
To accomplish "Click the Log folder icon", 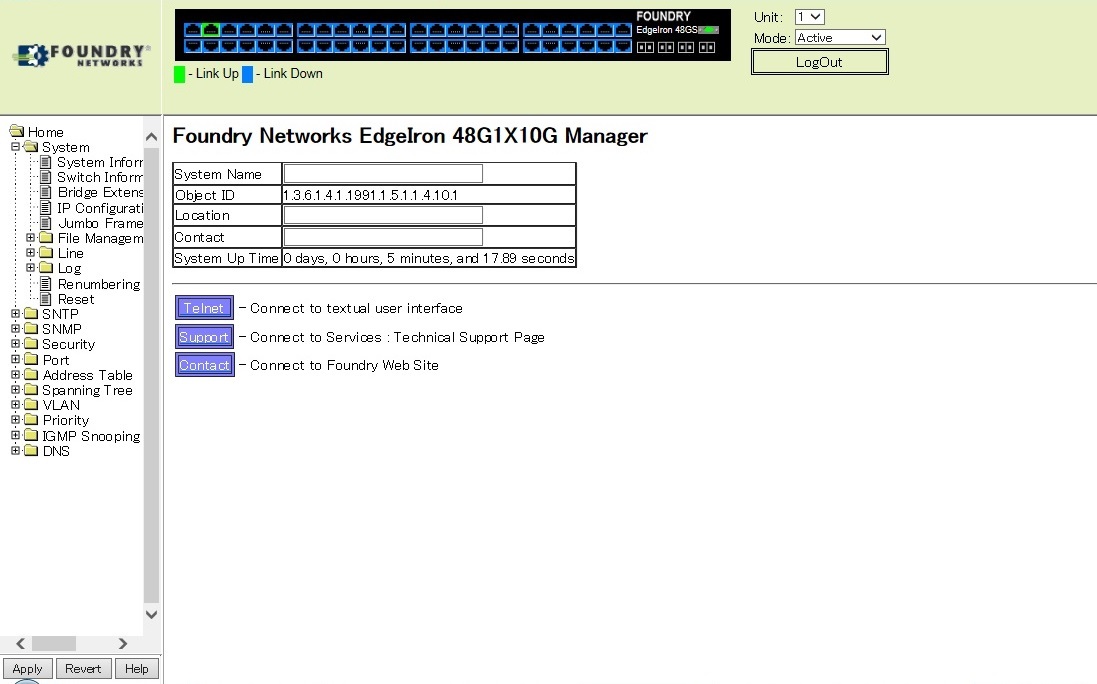I will click(x=46, y=268).
